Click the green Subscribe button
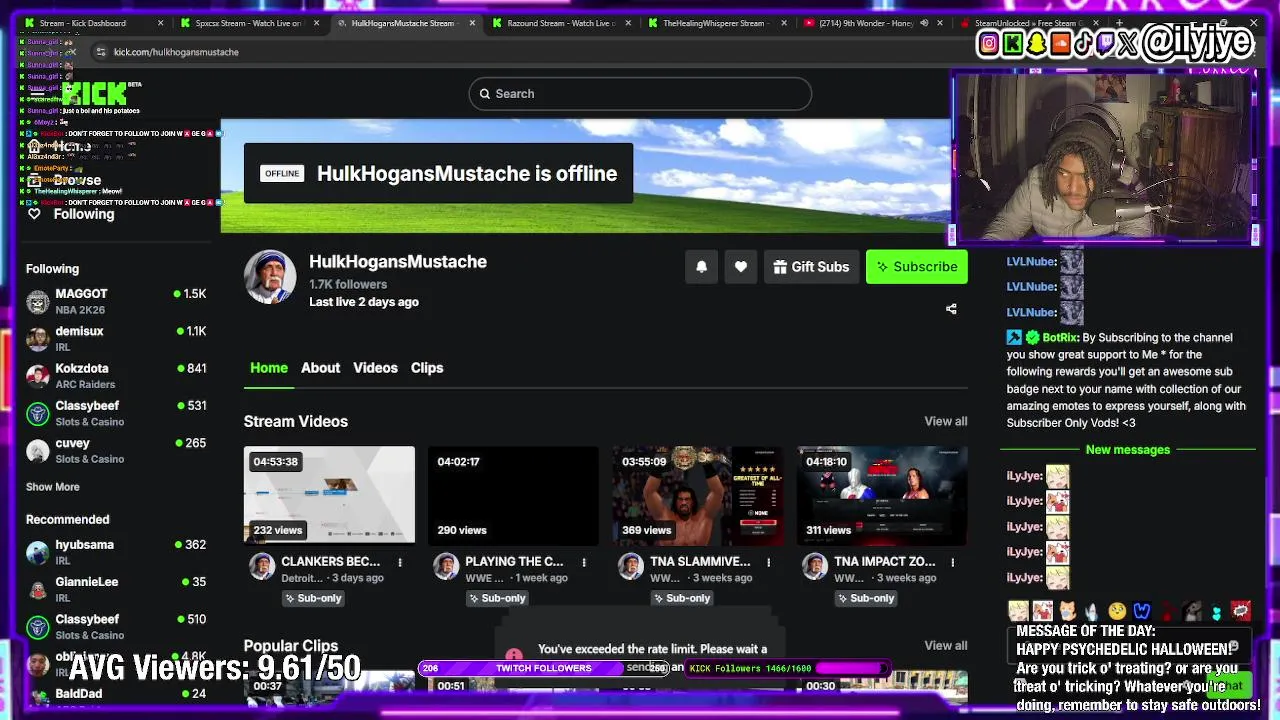The width and height of the screenshot is (1280, 720). pos(917,267)
